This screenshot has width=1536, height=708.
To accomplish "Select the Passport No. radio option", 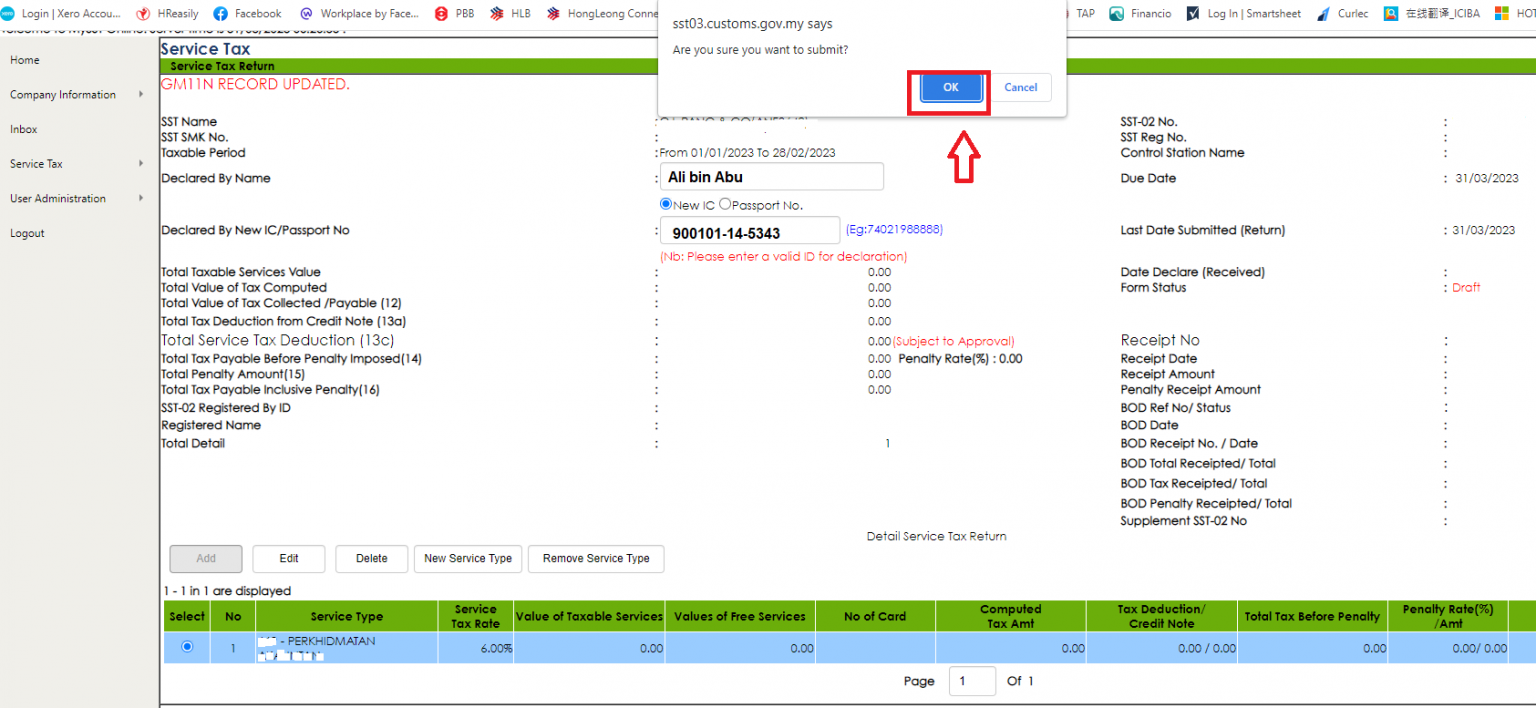I will [x=724, y=204].
